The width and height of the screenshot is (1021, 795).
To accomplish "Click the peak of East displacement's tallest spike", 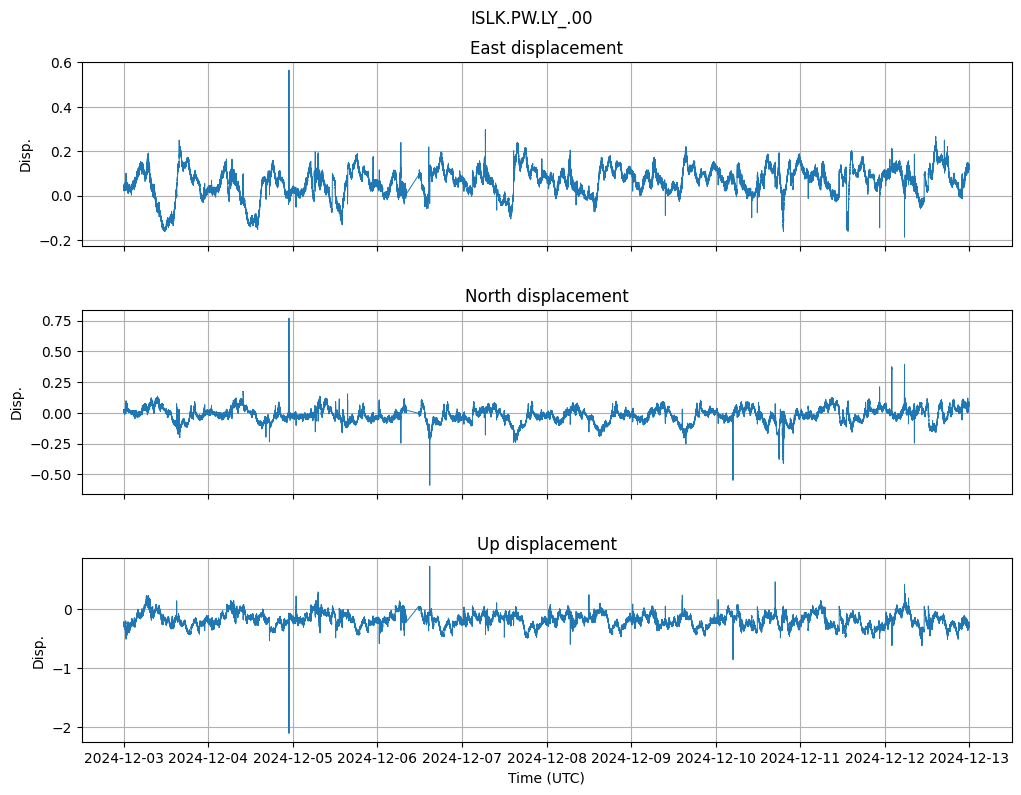I will pyautogui.click(x=289, y=70).
